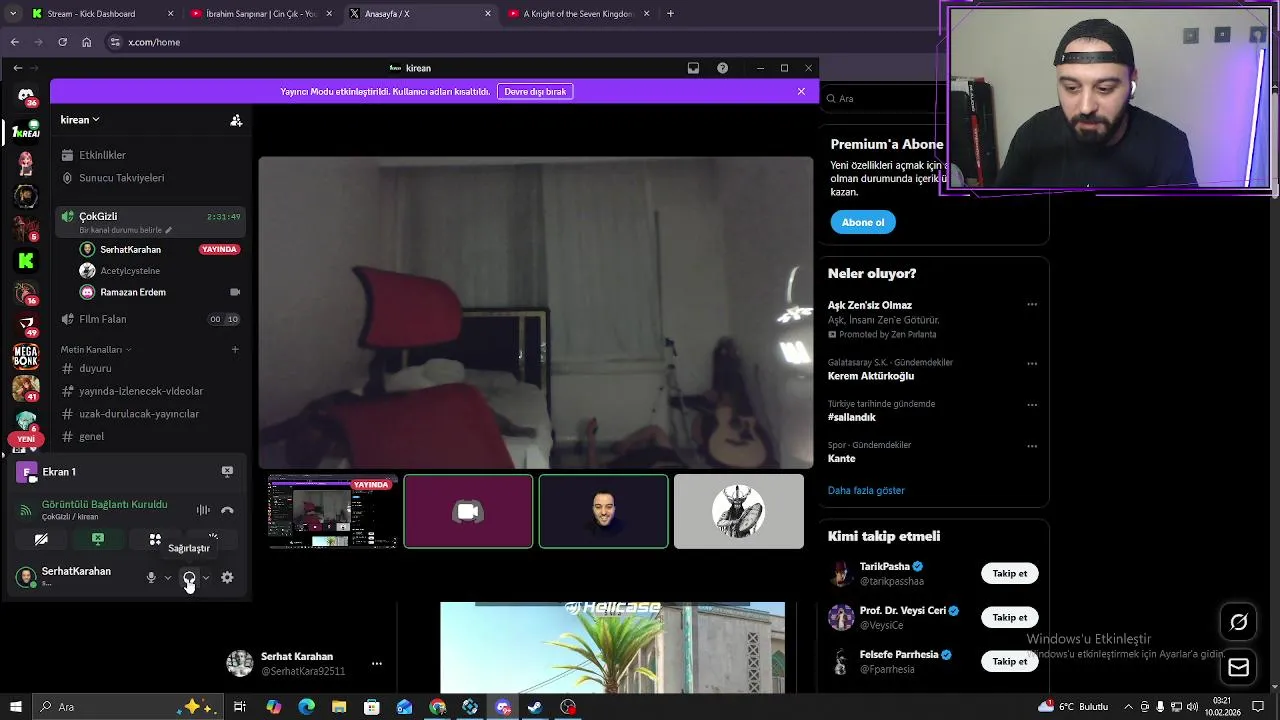Join the Film Falan voice channel

coord(150,319)
